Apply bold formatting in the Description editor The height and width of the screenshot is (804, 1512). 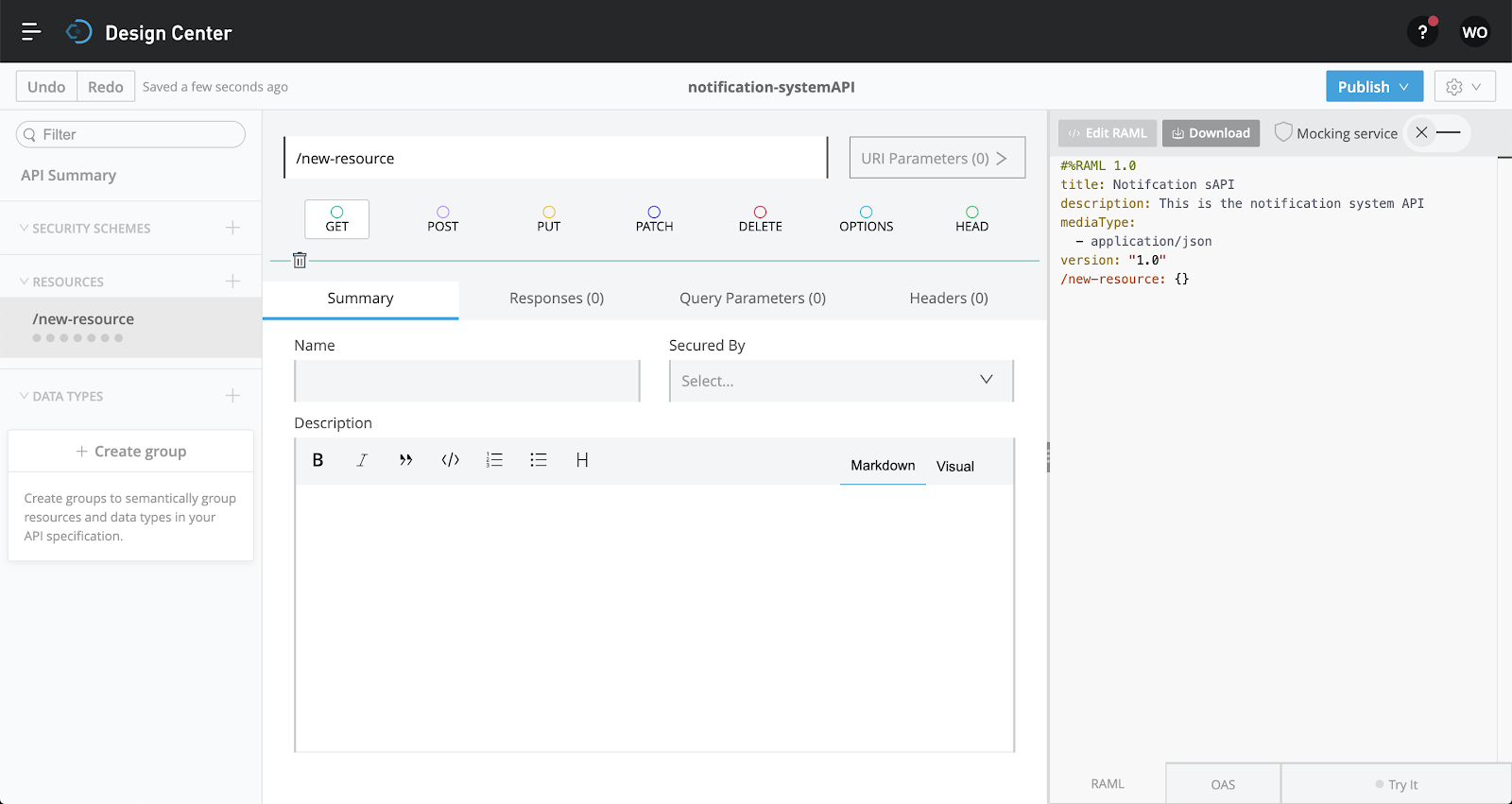coord(318,460)
